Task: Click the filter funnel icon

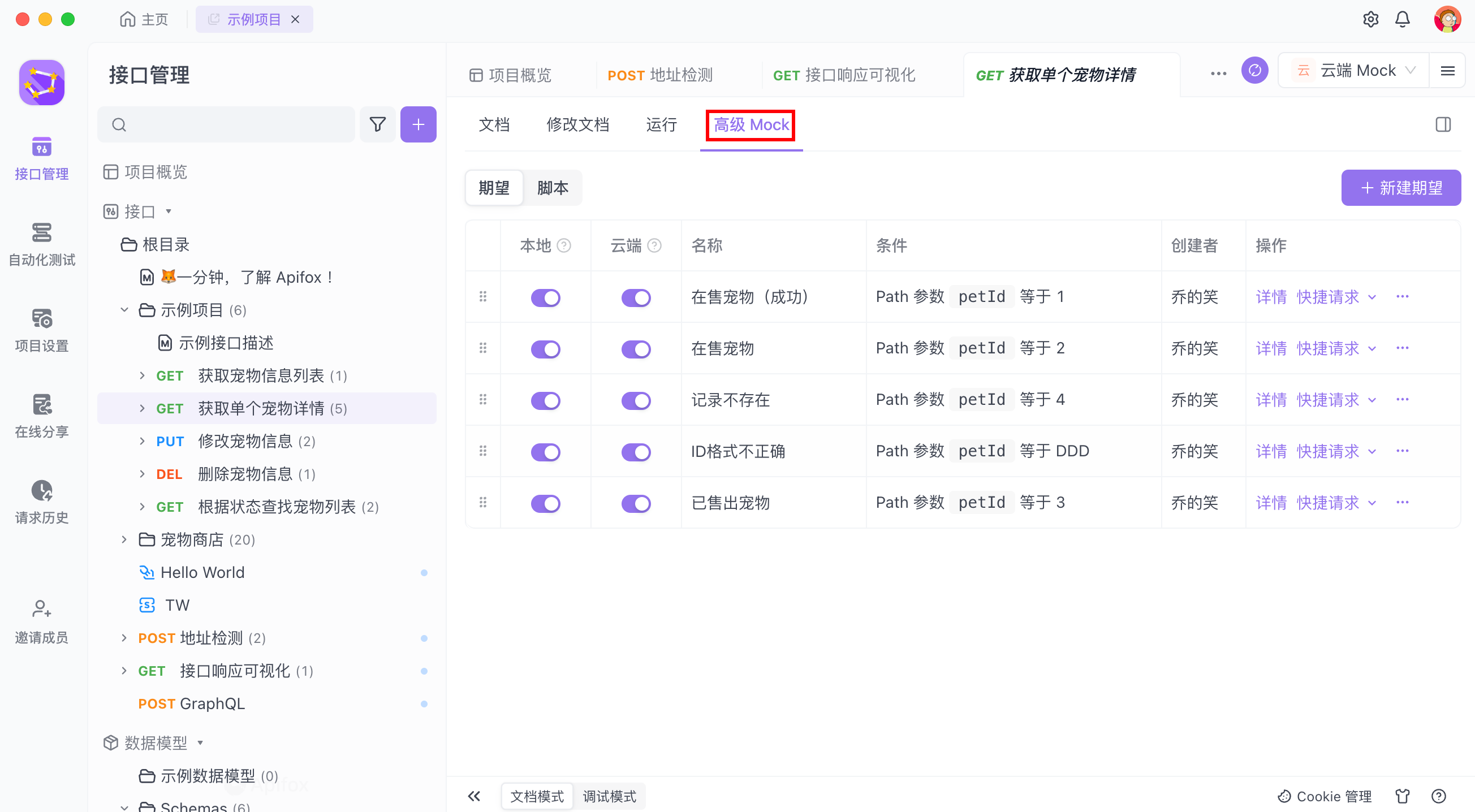Action: (377, 124)
